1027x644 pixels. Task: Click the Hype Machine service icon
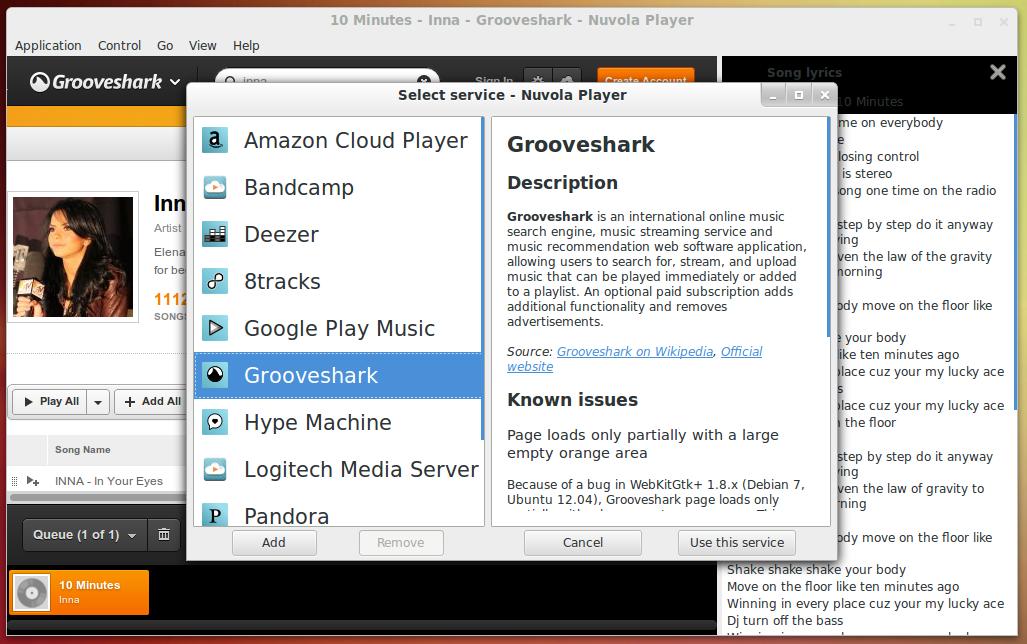[215, 422]
